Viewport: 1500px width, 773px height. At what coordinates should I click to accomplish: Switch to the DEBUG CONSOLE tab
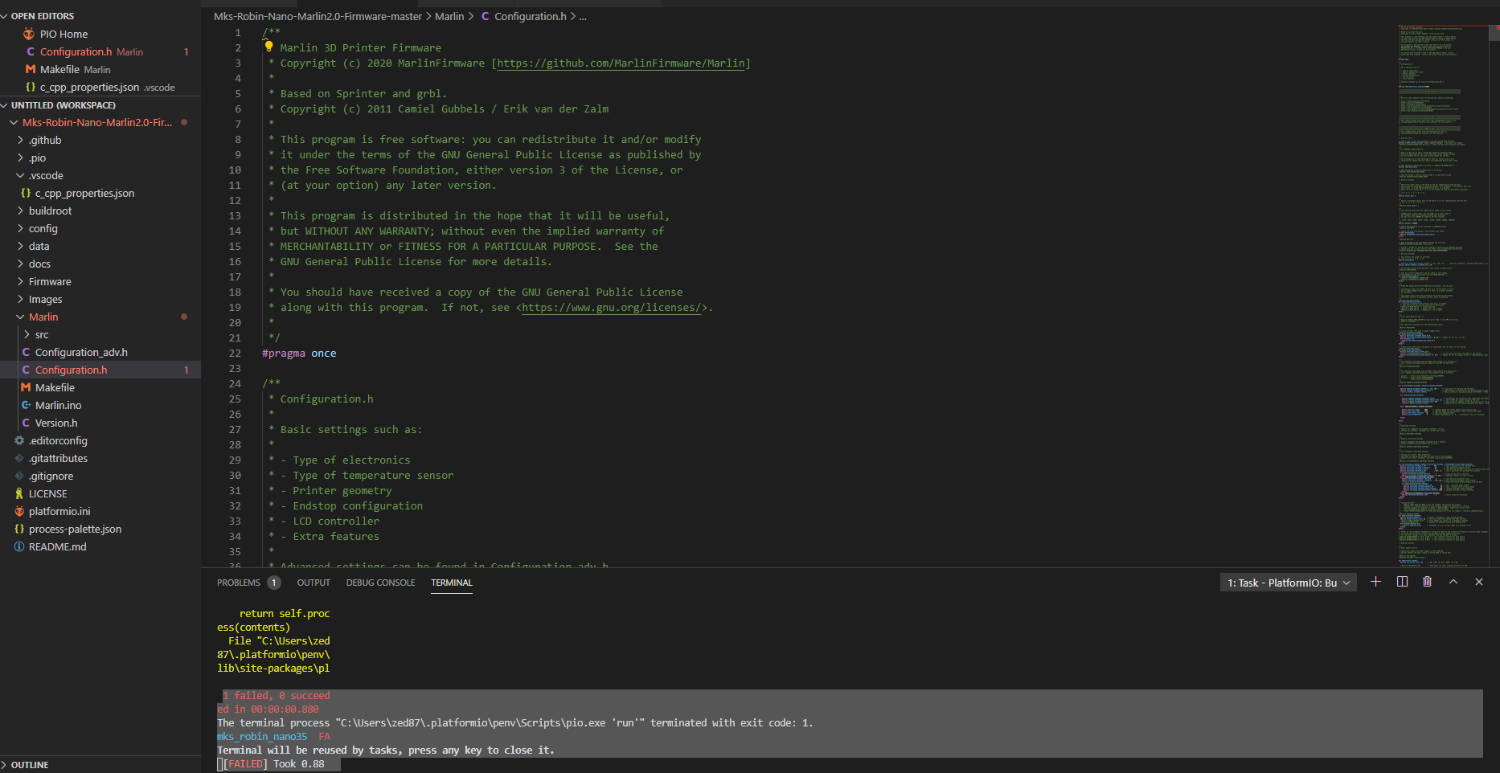click(x=380, y=583)
